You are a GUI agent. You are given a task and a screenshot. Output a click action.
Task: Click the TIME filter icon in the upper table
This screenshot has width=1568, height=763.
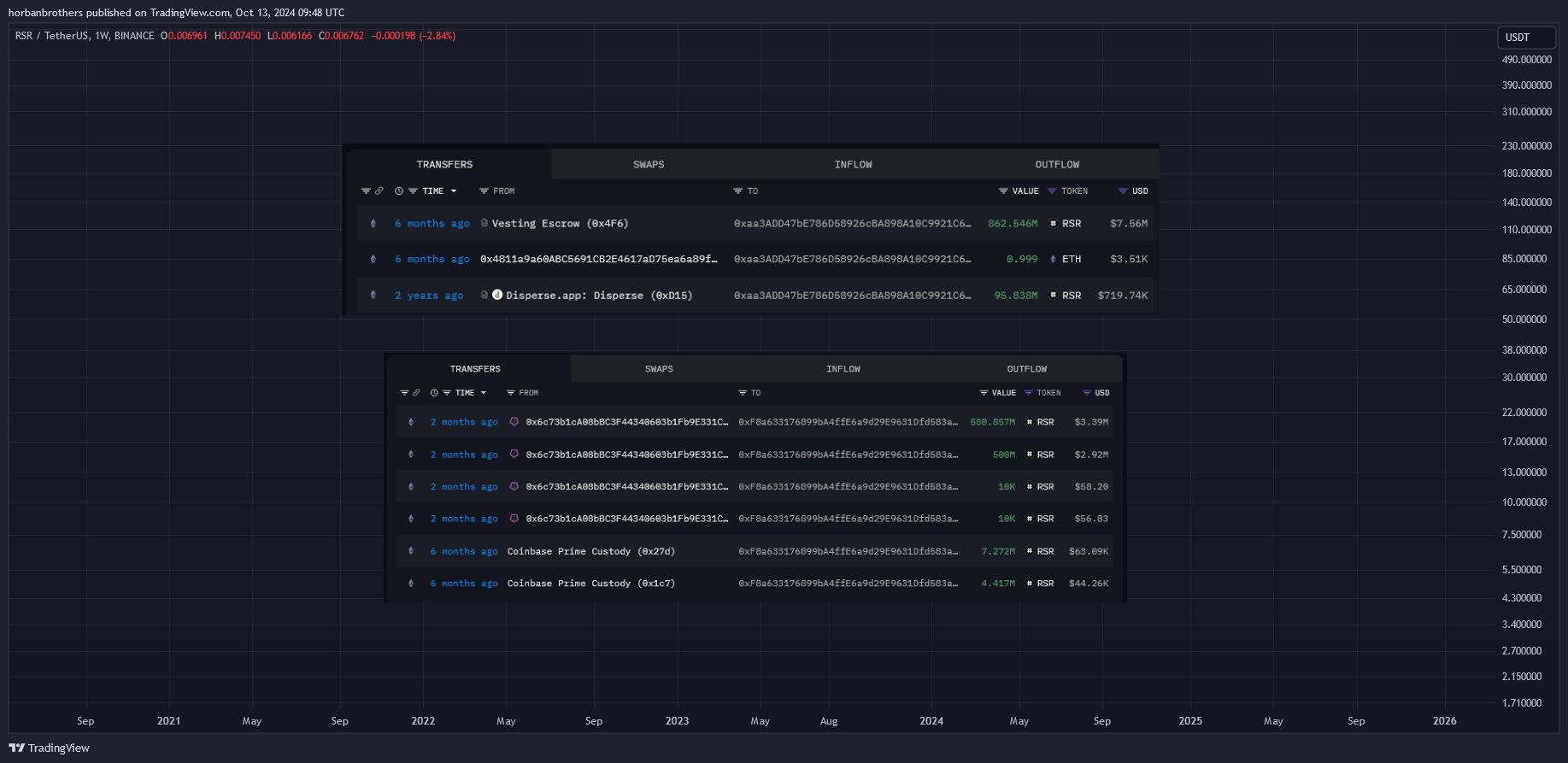(x=413, y=191)
